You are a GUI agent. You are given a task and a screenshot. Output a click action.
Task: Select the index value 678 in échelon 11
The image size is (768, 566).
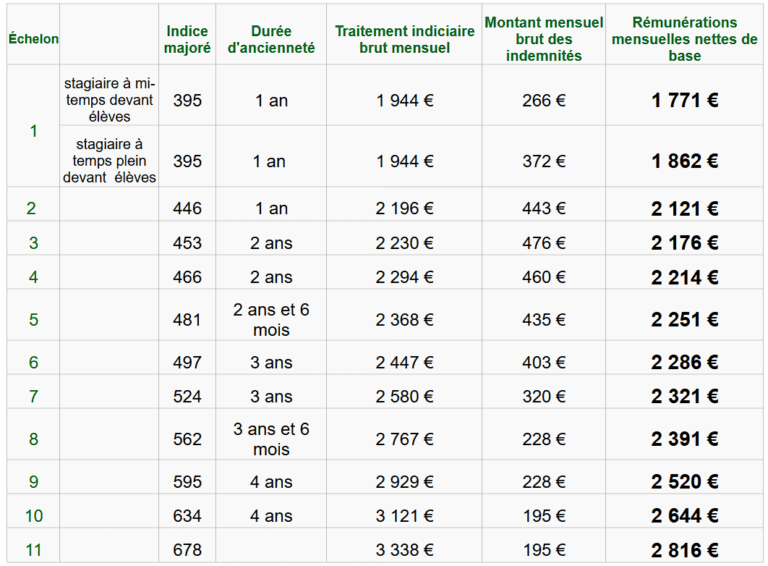coord(187,550)
